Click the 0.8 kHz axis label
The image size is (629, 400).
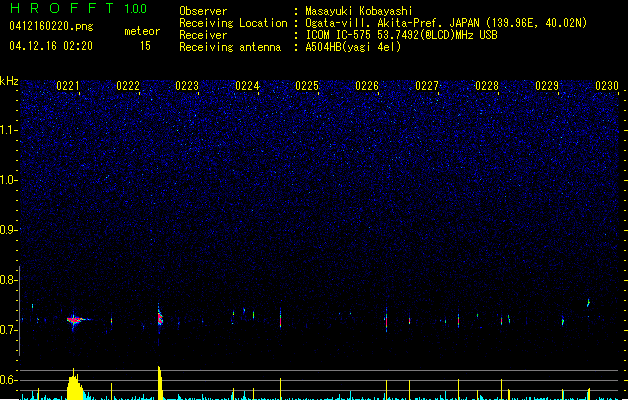click(8, 280)
